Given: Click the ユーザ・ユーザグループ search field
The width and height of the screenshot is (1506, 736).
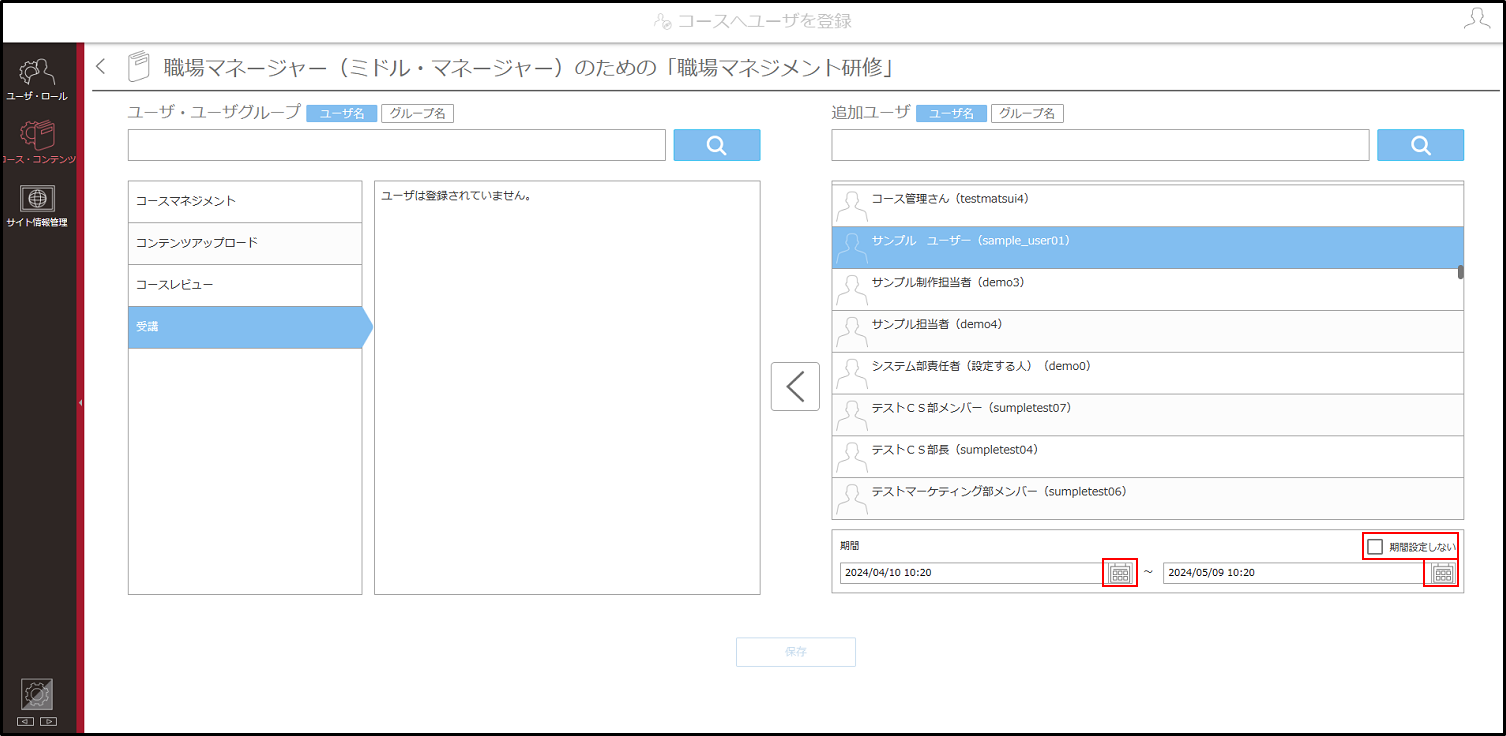Looking at the screenshot, I should click(x=397, y=145).
